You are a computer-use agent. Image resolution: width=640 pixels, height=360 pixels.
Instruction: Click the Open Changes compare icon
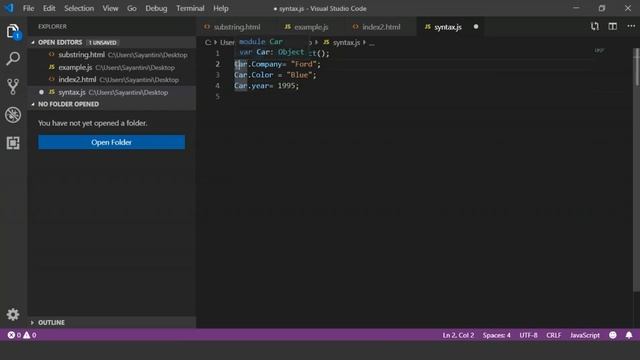595,27
